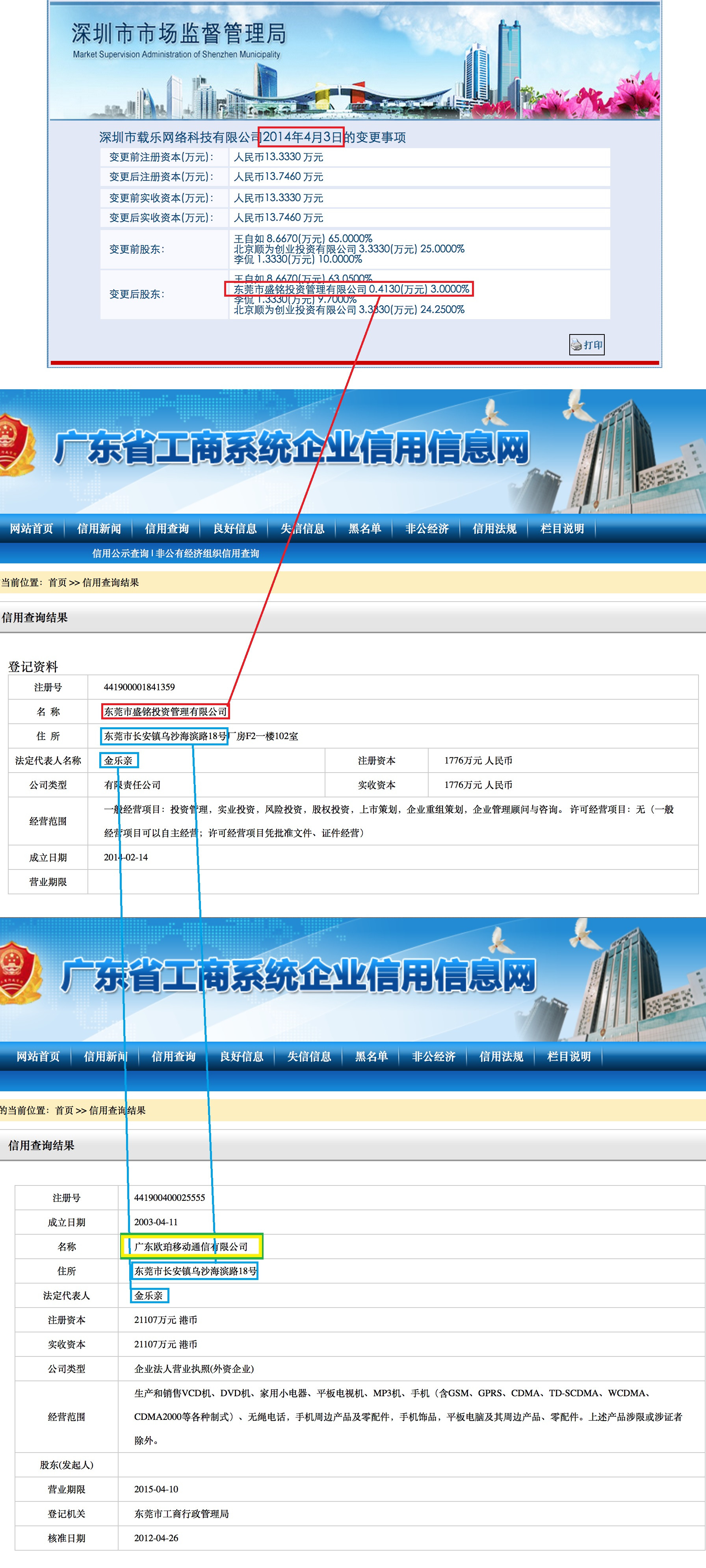Open 信用查询 in the nav bar above the 欧珀 record

click(x=173, y=1056)
